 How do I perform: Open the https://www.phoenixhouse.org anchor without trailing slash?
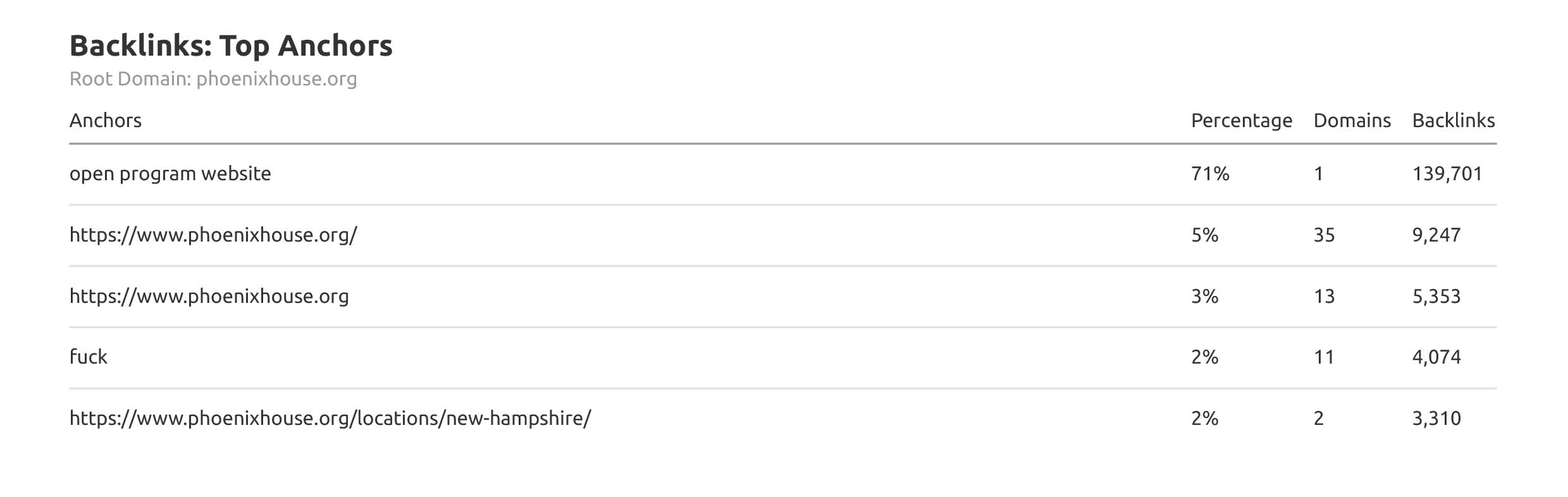[209, 297]
